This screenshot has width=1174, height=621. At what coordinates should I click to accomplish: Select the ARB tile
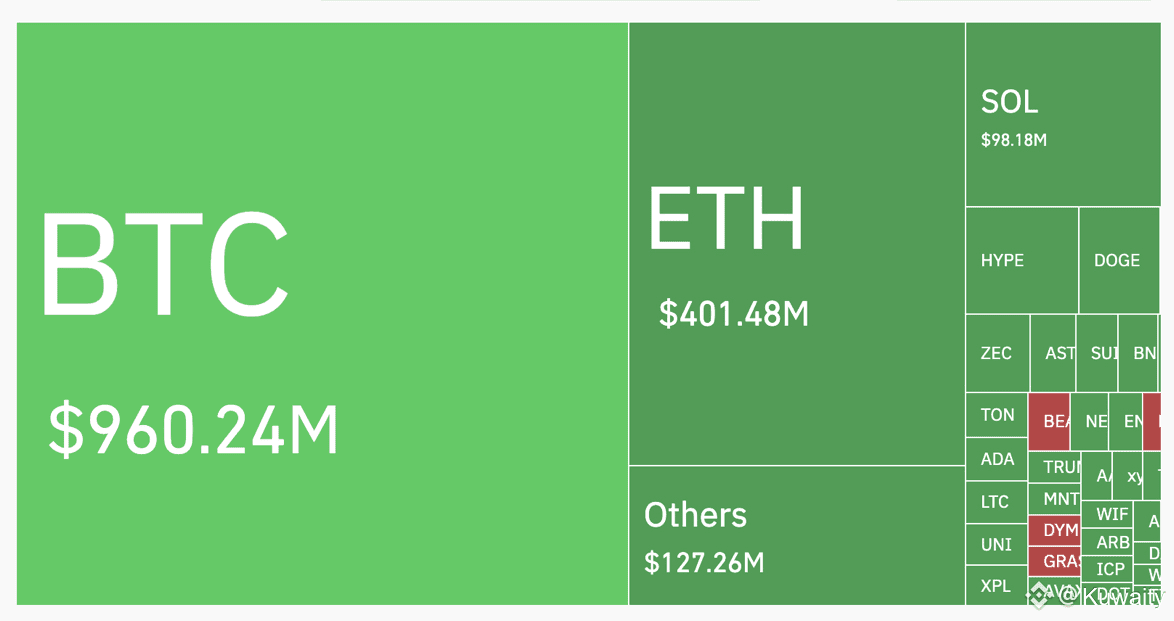pyautogui.click(x=1107, y=542)
